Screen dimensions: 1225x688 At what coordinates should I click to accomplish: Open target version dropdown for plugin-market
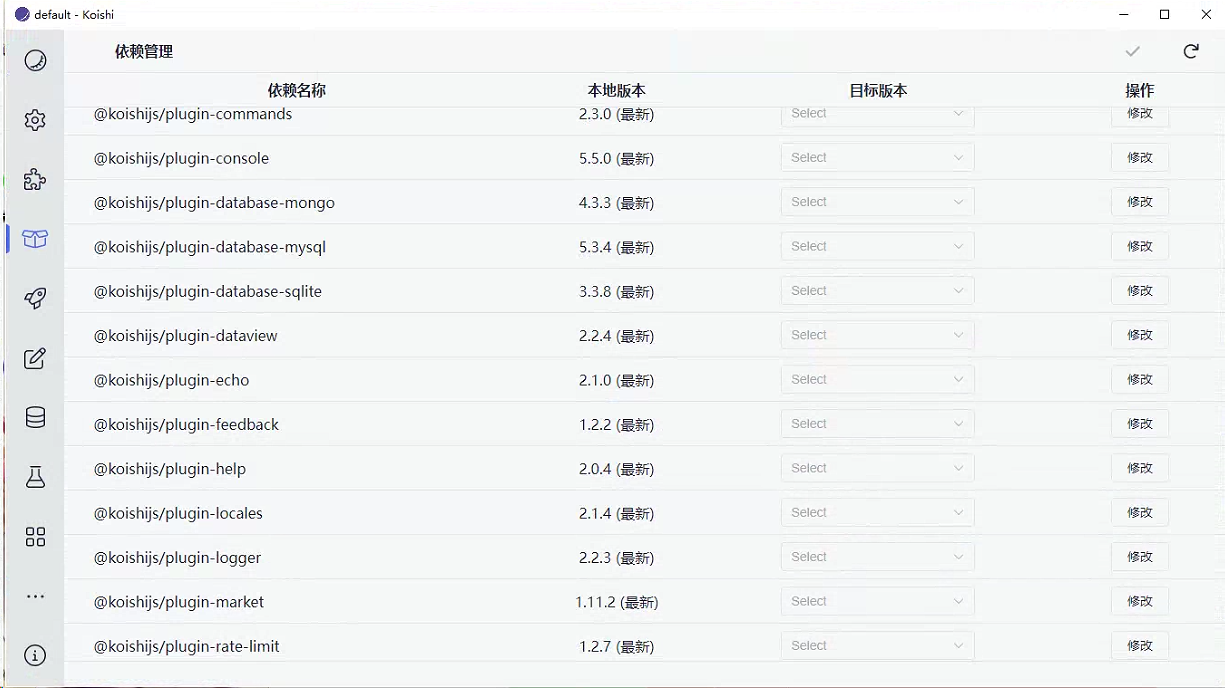(x=877, y=601)
